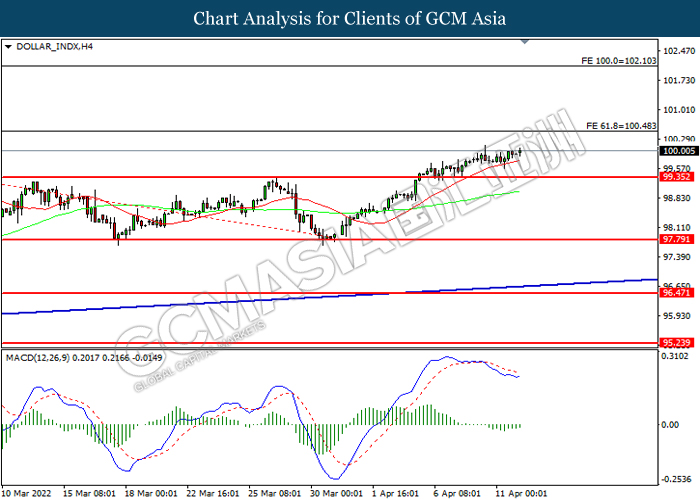This screenshot has width=700, height=500.
Task: Click the 22 Mar 16:01 time label
Action: 213,493
